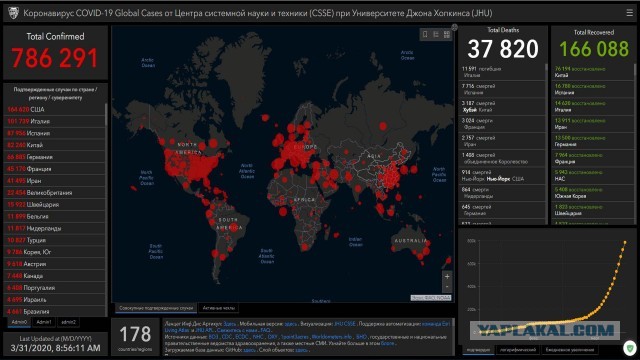Open the map bookmarks tool
The height and width of the screenshot is (360, 640).
tap(425, 35)
